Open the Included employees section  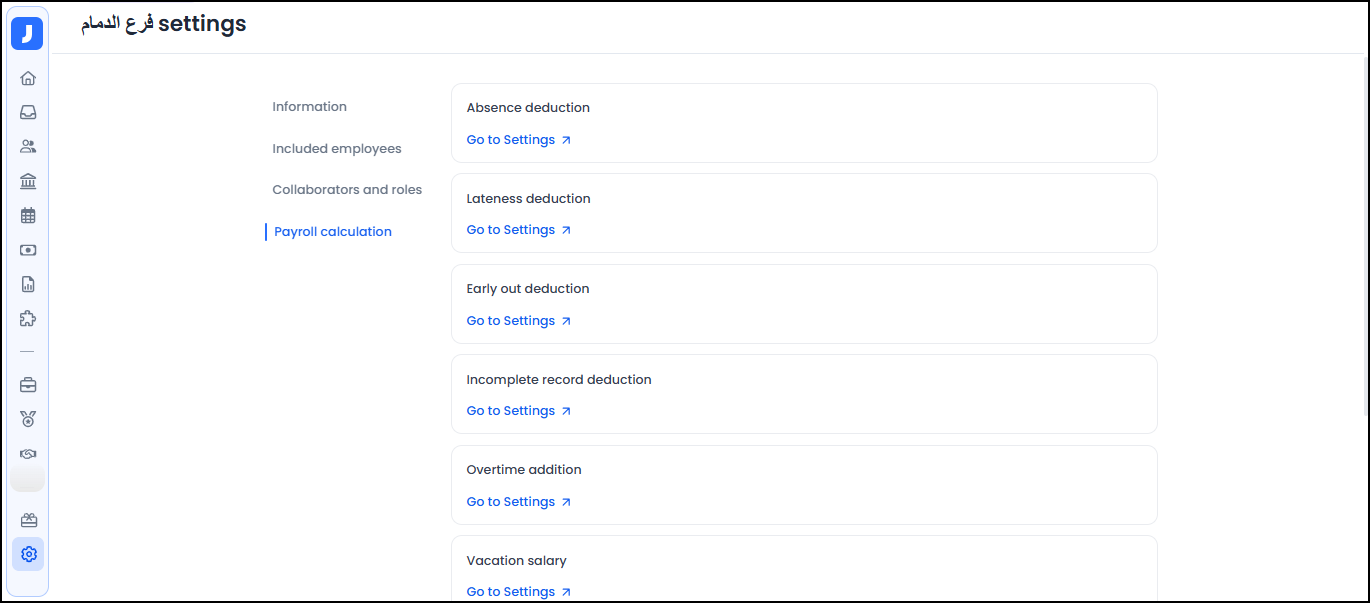pos(336,147)
